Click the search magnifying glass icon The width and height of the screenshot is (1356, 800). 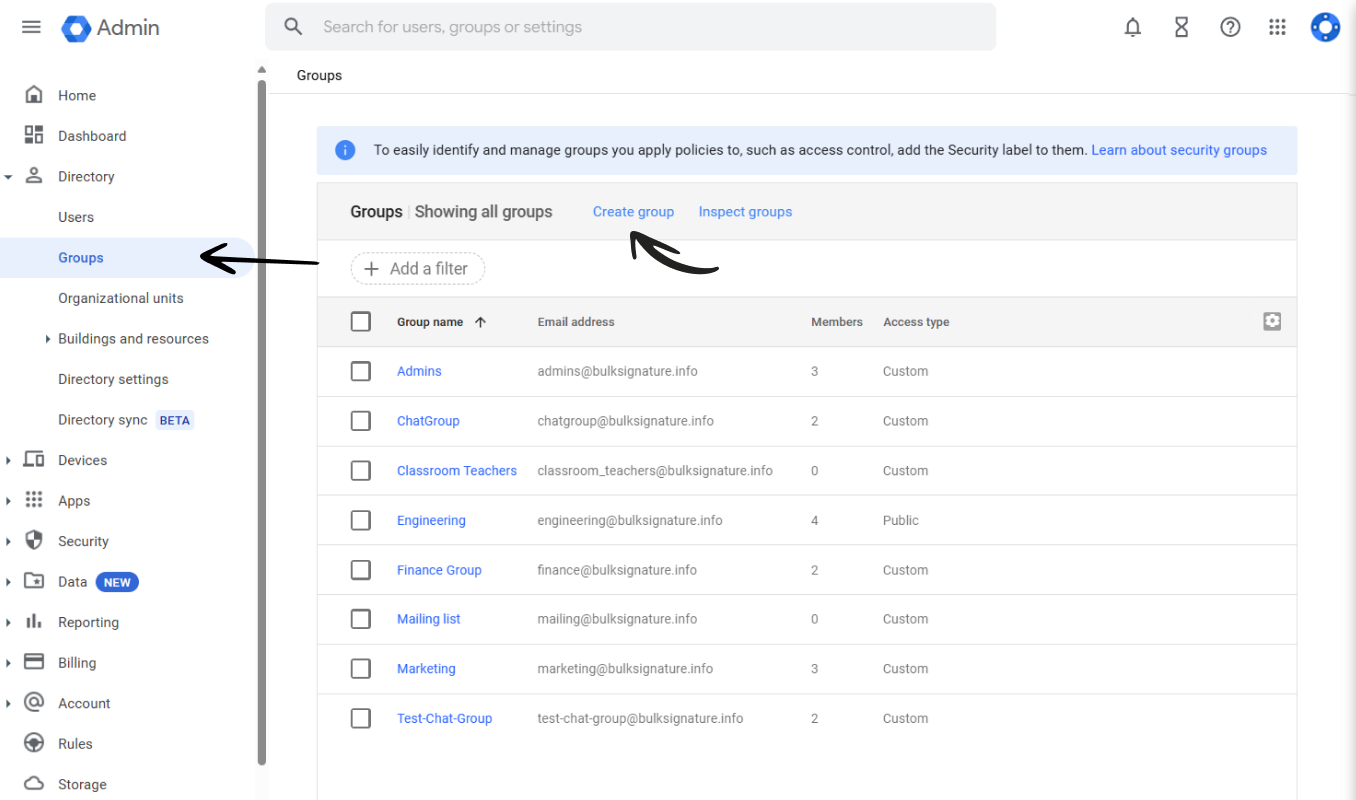293,26
